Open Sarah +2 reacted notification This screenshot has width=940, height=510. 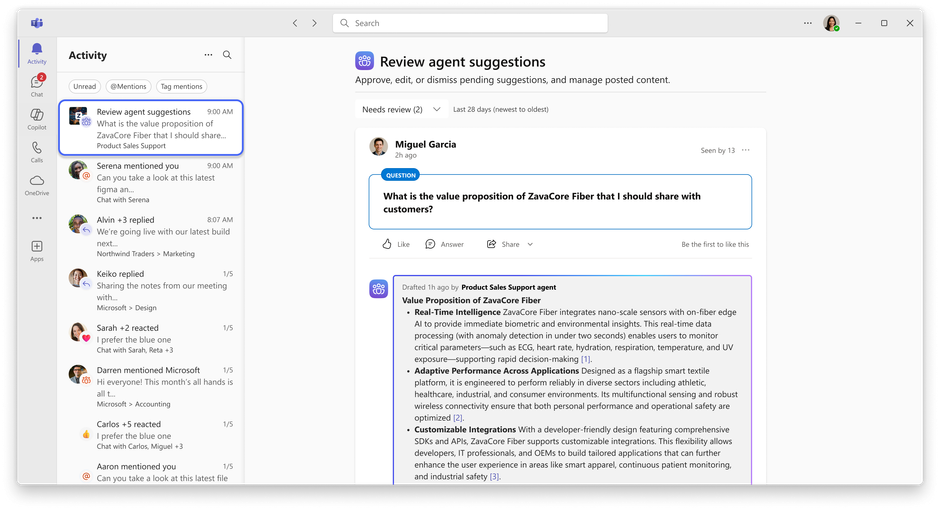coord(150,338)
